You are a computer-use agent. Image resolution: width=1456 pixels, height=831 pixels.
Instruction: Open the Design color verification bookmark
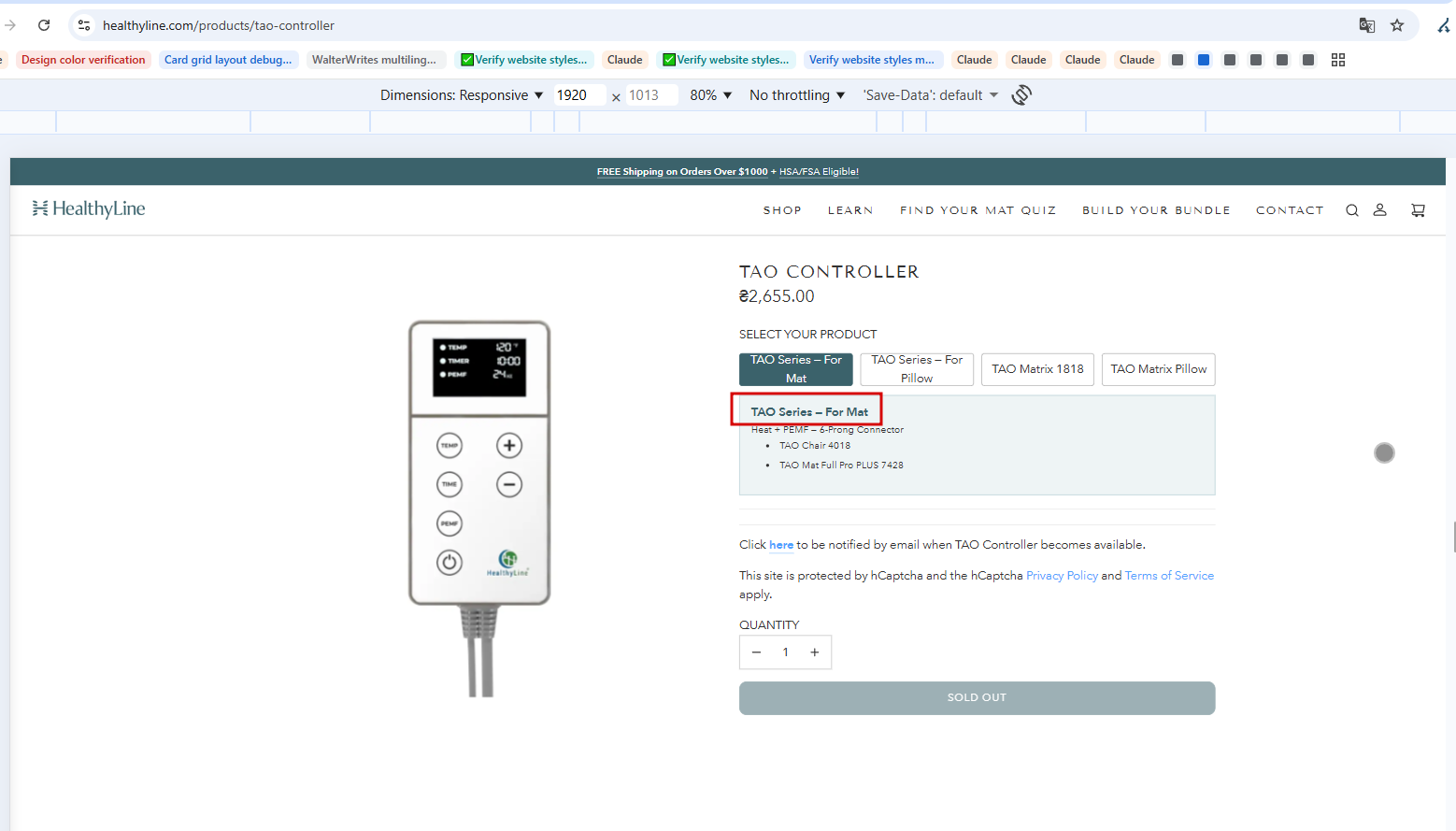click(83, 60)
